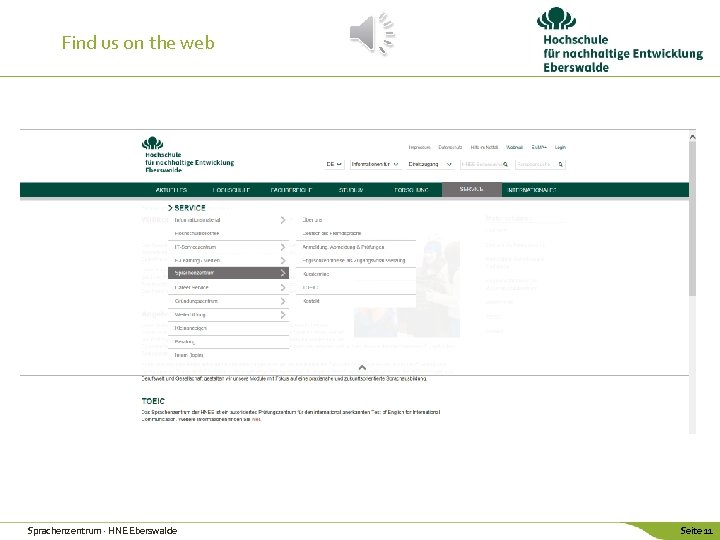Select the highlighted SERVICE nav tab
This screenshot has height=540, width=720.
pyautogui.click(x=472, y=189)
